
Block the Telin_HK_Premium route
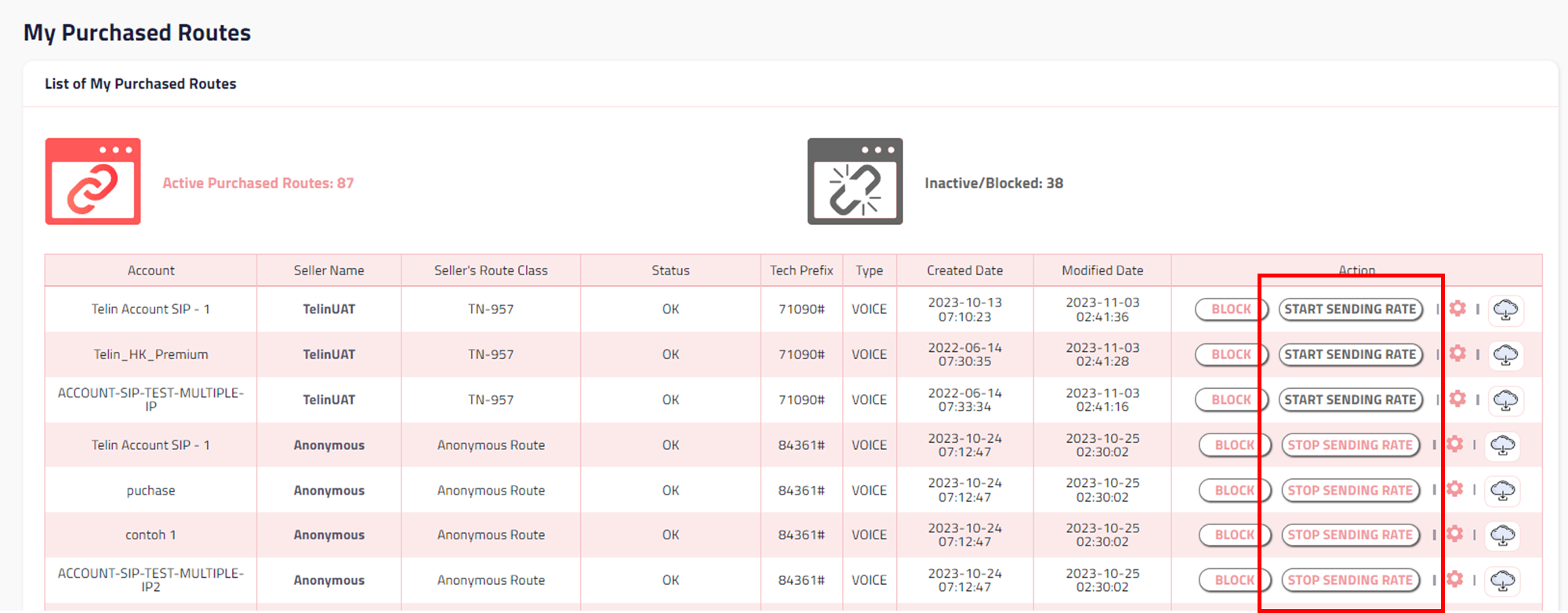coord(1232,354)
